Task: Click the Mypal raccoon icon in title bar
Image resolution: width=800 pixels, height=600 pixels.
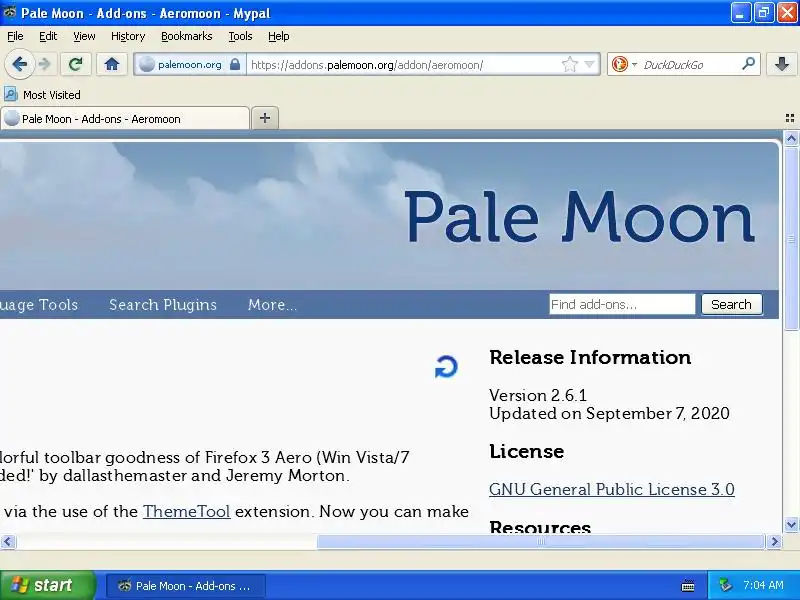Action: click(x=9, y=12)
